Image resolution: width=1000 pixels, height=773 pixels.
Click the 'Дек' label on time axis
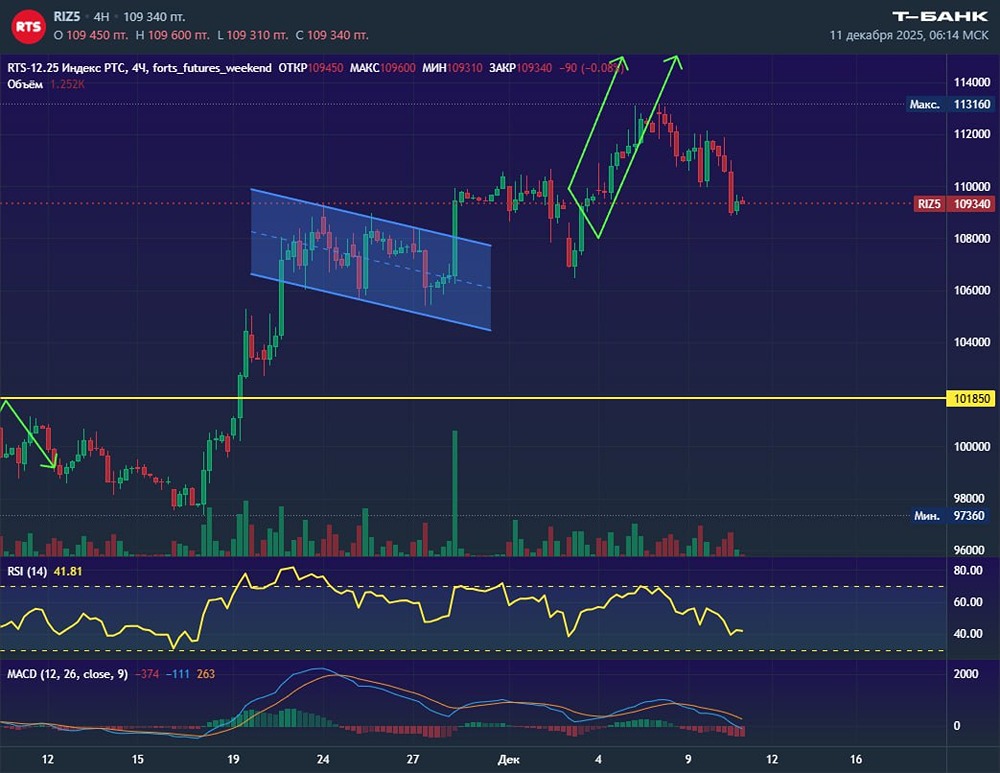point(508,760)
